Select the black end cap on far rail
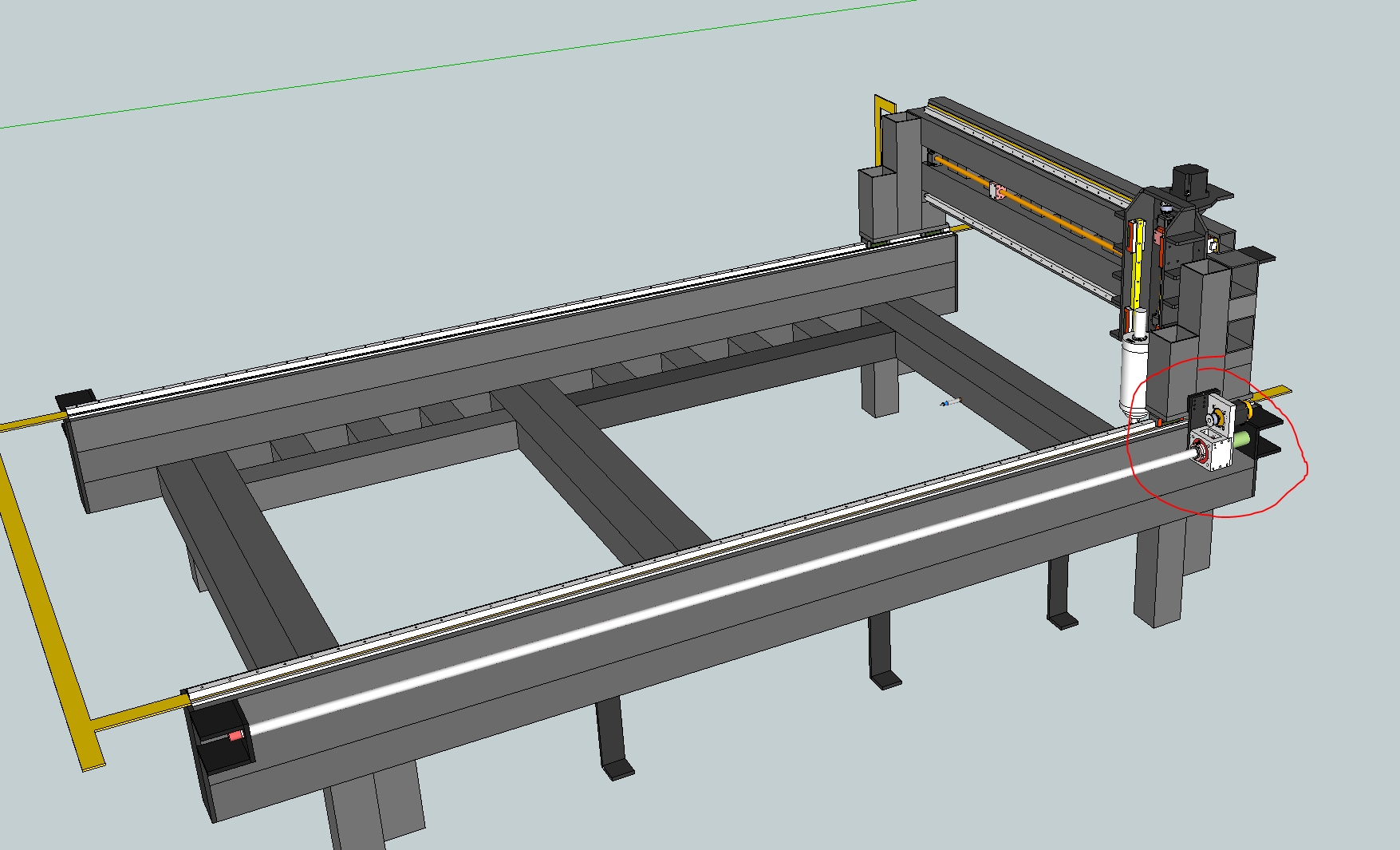This screenshot has width=1400, height=850. click(75, 397)
